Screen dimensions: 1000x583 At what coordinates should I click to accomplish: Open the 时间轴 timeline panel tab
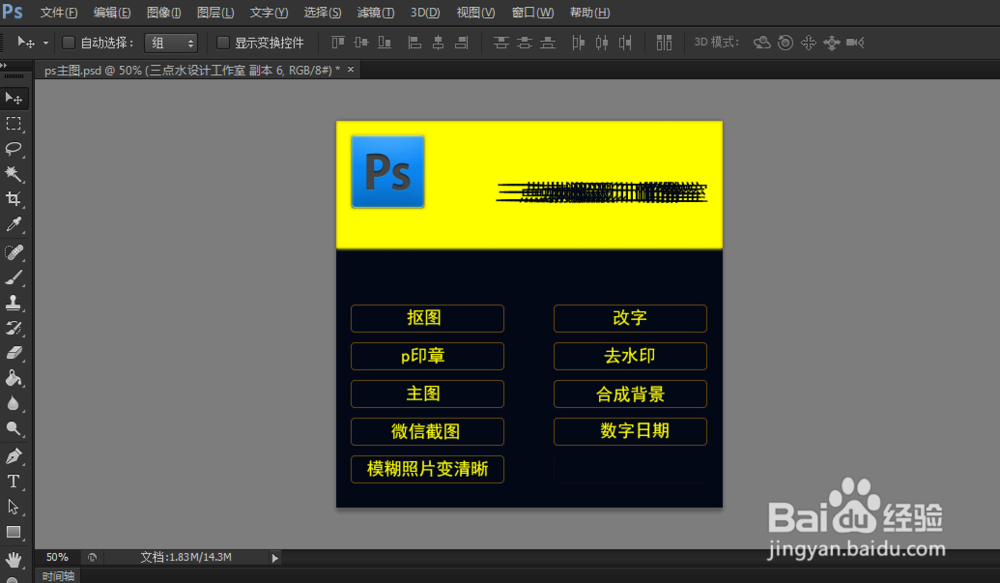click(x=58, y=576)
